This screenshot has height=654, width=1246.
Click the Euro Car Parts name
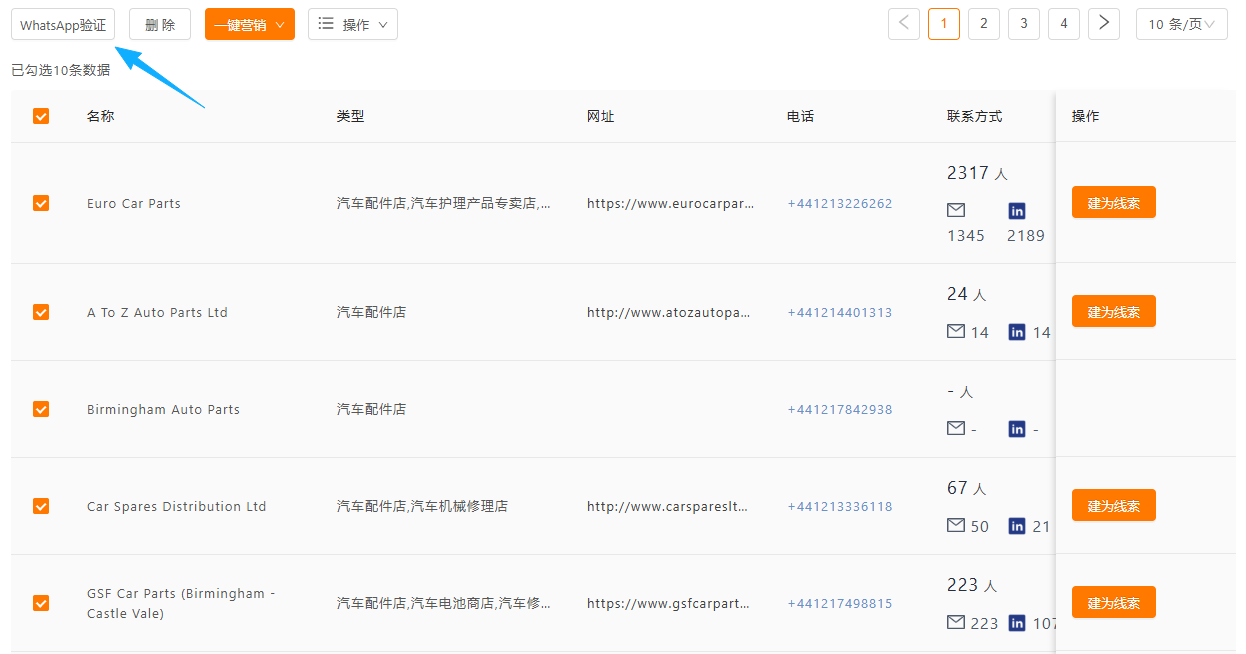pyautogui.click(x=134, y=203)
